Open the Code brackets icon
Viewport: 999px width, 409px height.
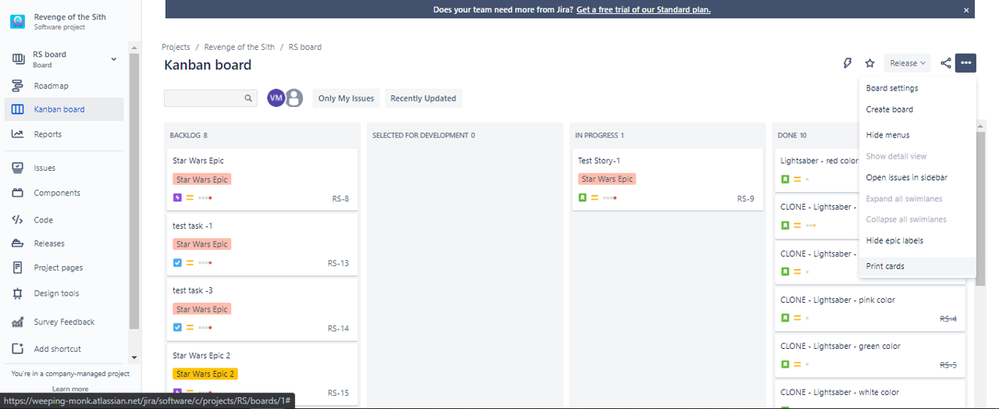[18, 220]
